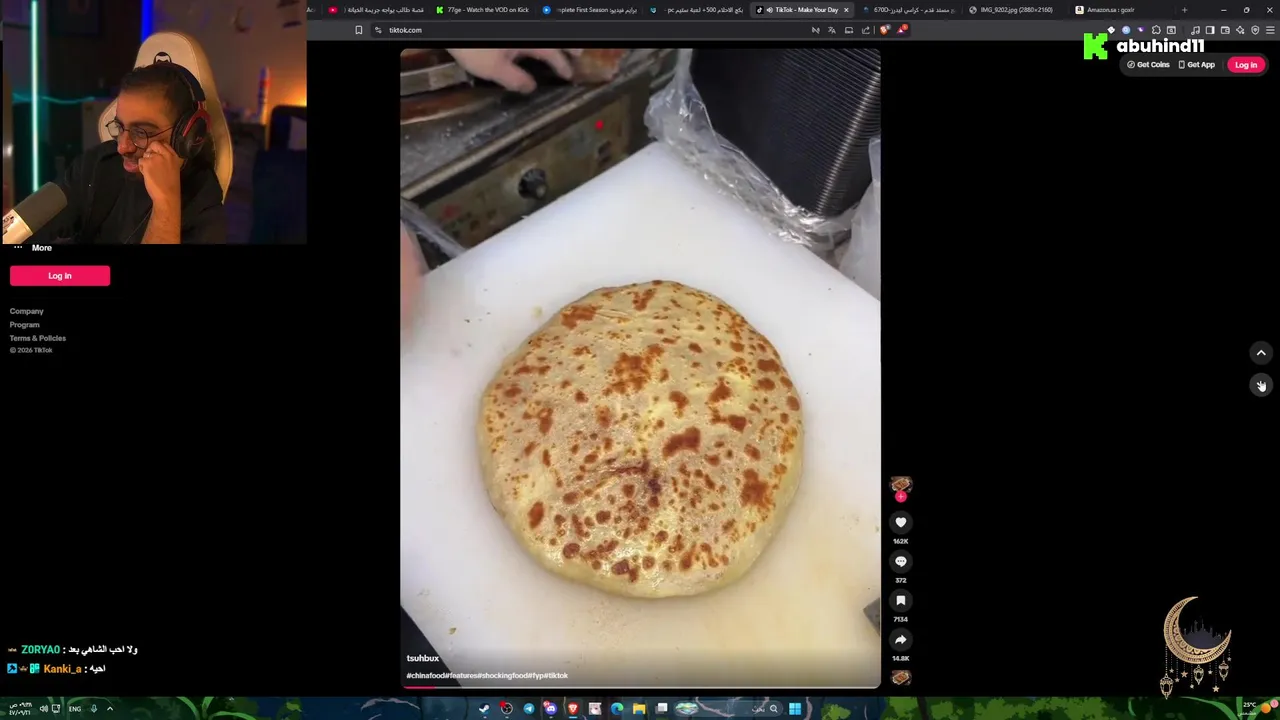Open the Brave Wallet icon
Viewport: 1280px width, 720px height.
coord(1225,30)
